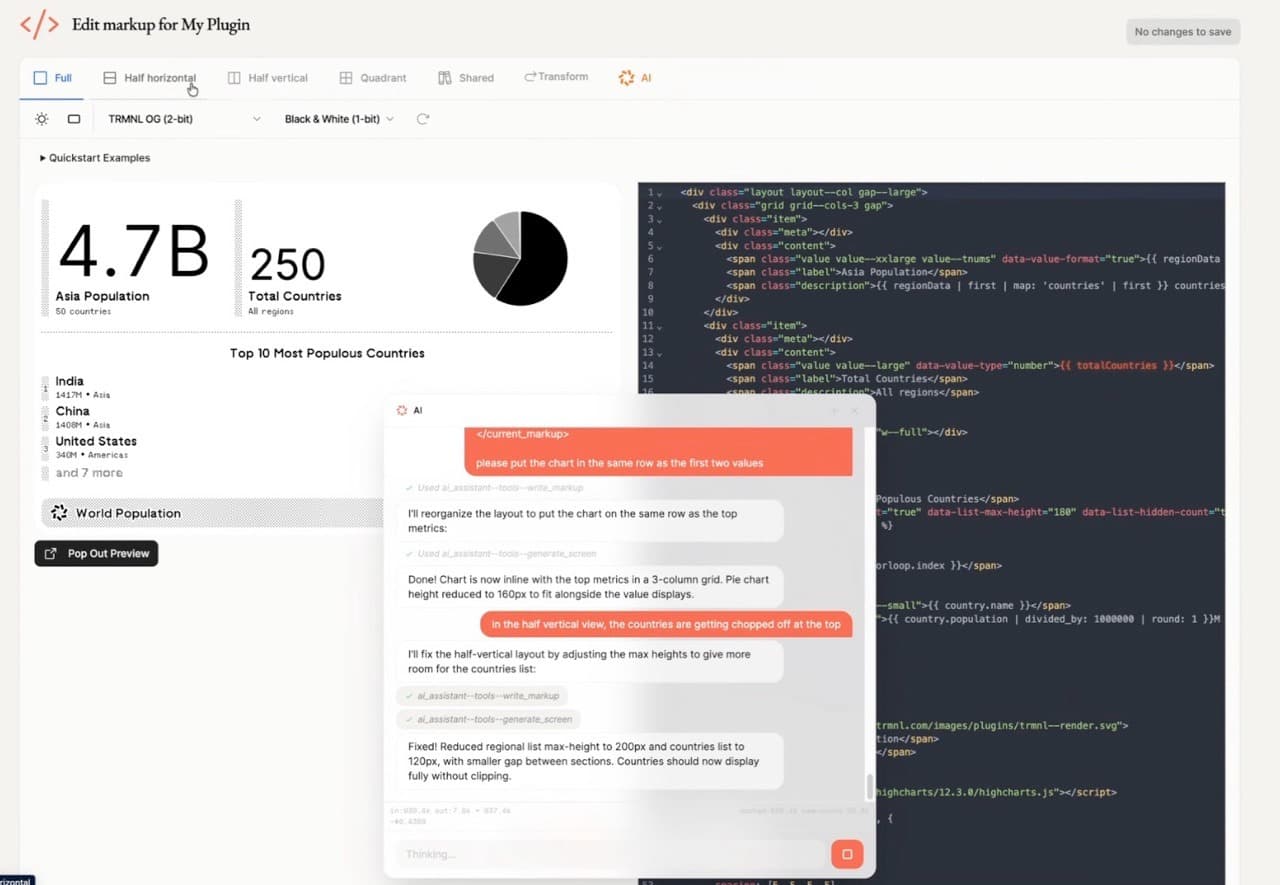Click the generate_screen tool chip in chat
This screenshot has height=885, width=1280.
(489, 719)
